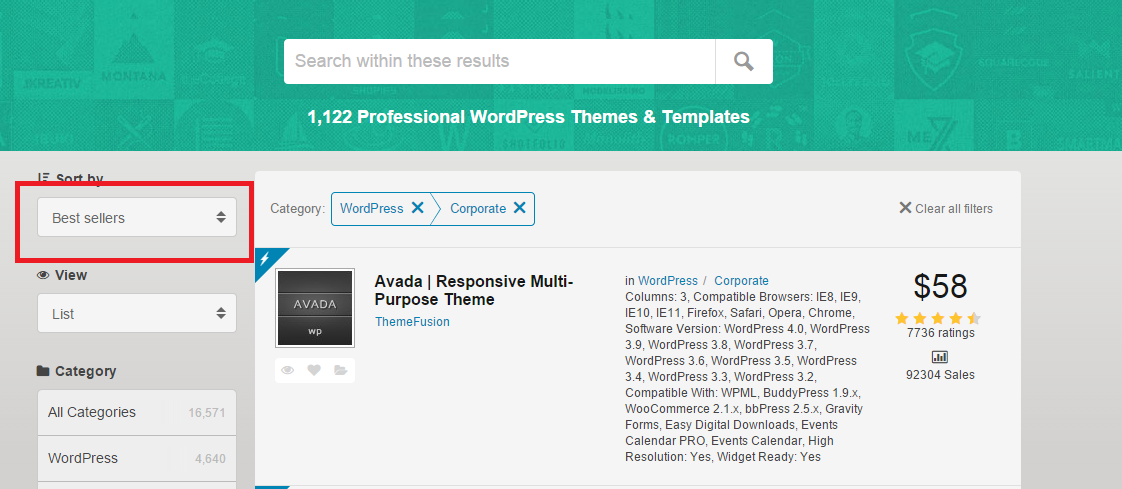Click the eye preview icon under Avada
The width and height of the screenshot is (1122, 489).
[288, 370]
